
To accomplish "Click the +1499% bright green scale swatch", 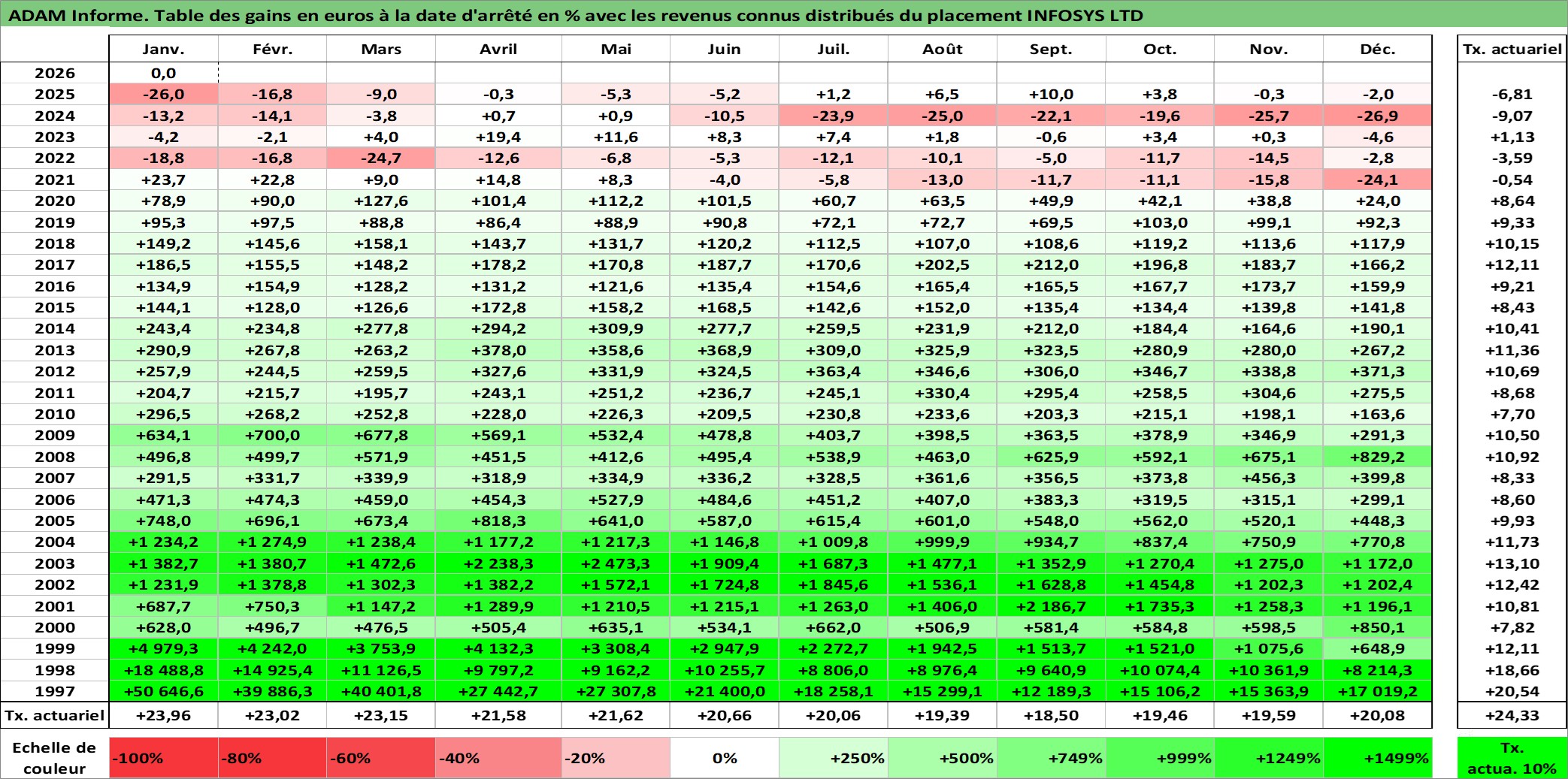I will [1378, 758].
